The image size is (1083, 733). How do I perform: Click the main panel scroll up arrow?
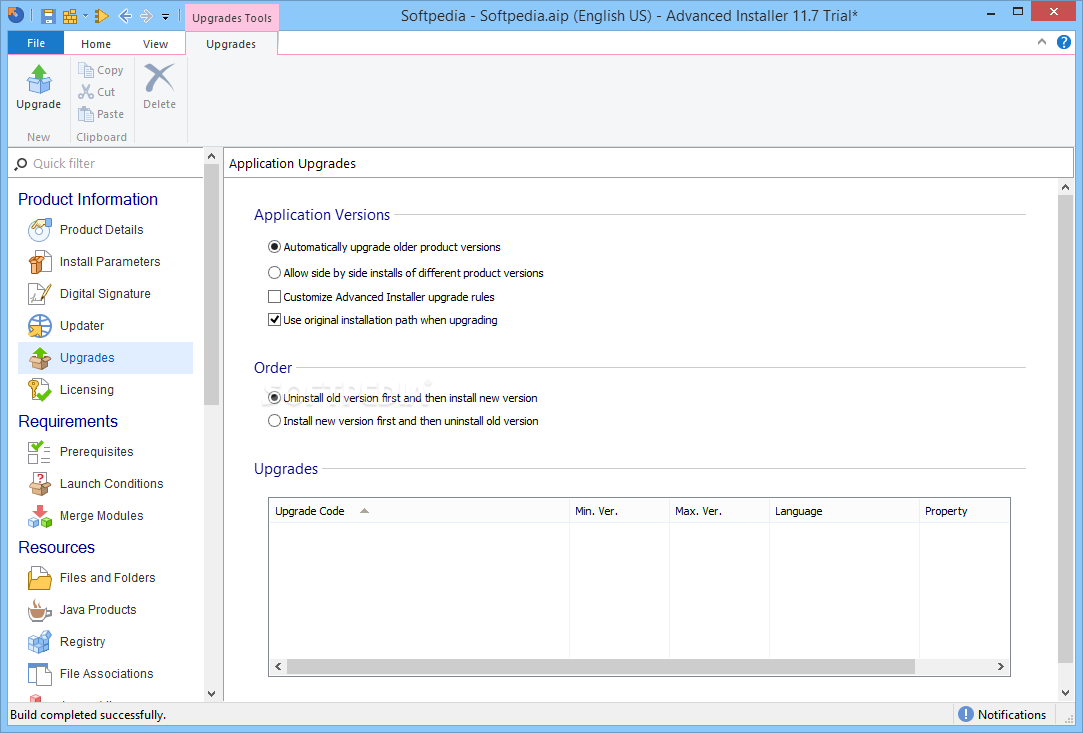pyautogui.click(x=1065, y=187)
